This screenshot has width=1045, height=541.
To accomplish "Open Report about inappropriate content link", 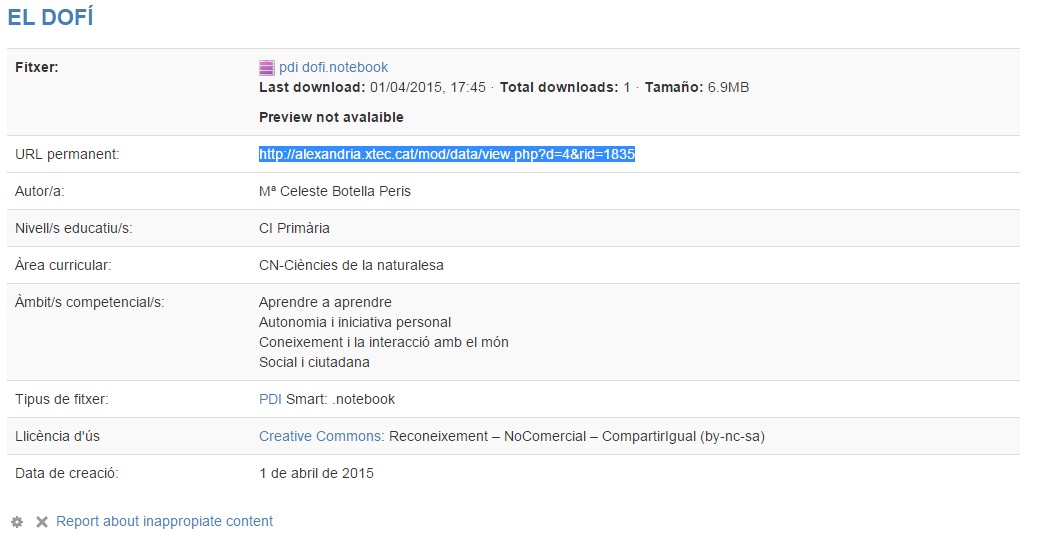I will pyautogui.click(x=164, y=521).
